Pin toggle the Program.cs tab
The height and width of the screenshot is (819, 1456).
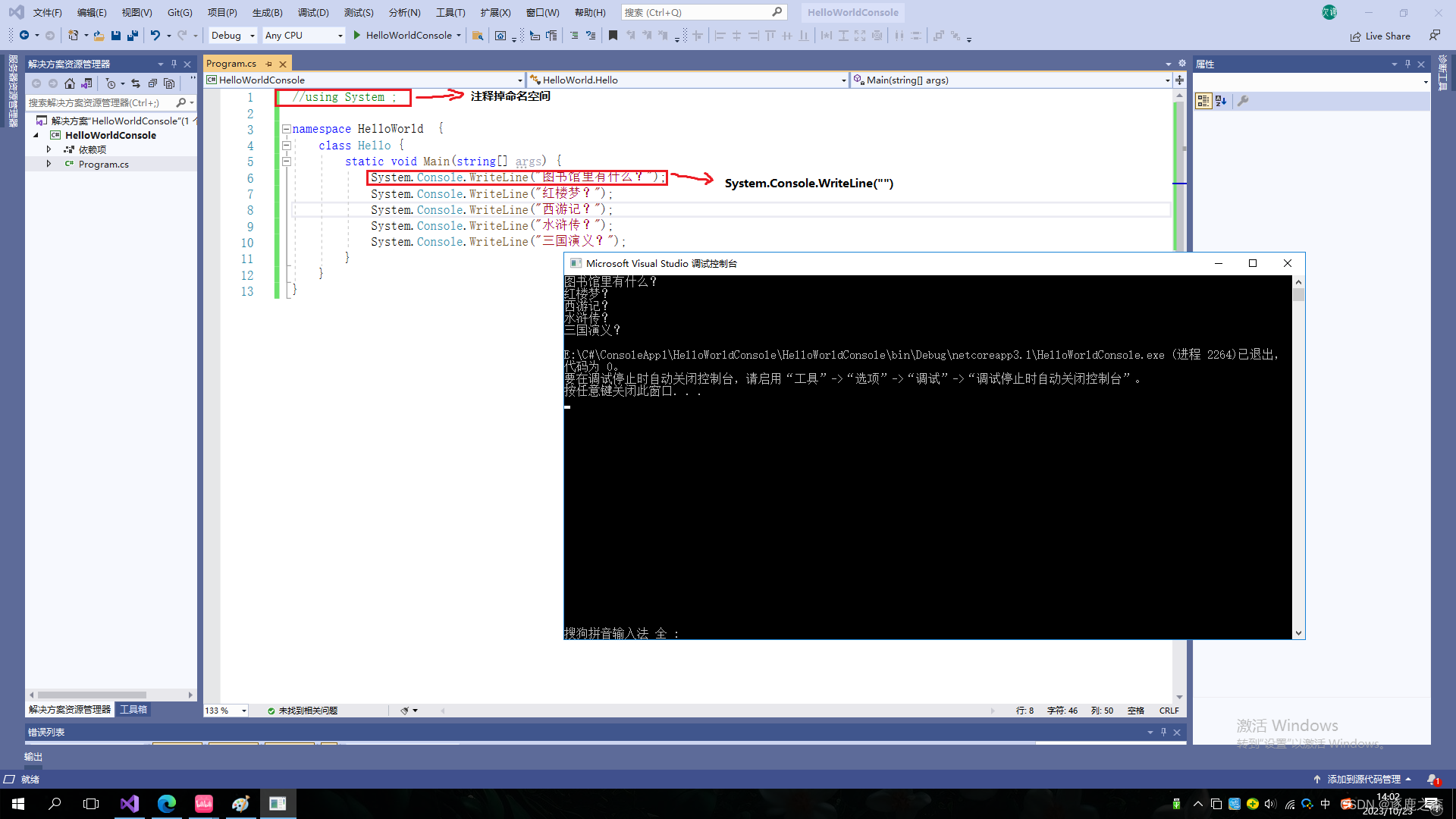269,64
